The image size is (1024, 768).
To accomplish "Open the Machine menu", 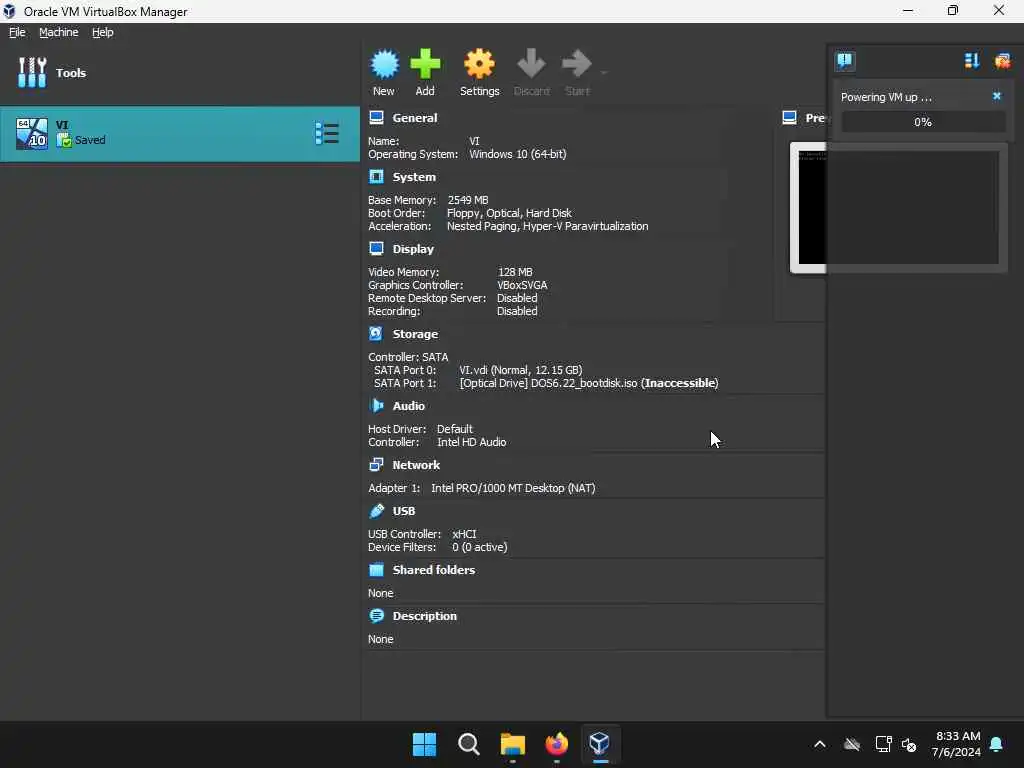I will point(59,32).
